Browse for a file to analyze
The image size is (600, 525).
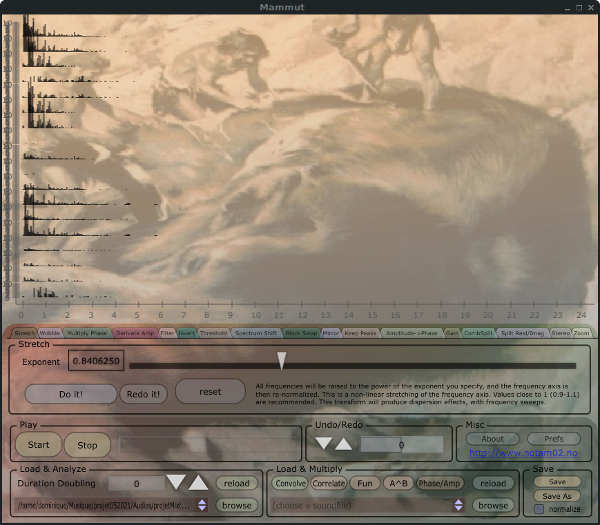tap(236, 505)
